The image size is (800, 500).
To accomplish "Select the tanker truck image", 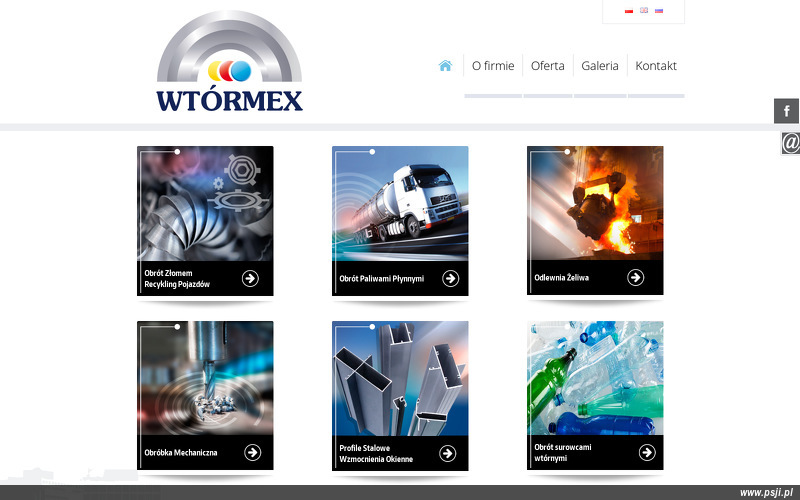I will pyautogui.click(x=400, y=204).
